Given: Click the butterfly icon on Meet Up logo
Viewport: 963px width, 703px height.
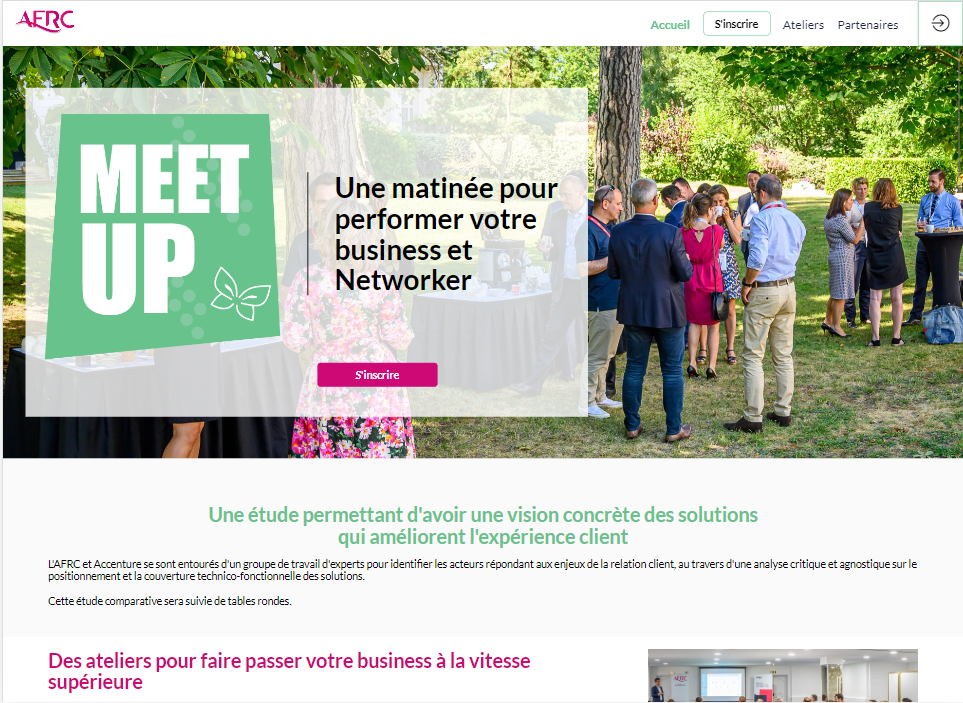Looking at the screenshot, I should 240,293.
